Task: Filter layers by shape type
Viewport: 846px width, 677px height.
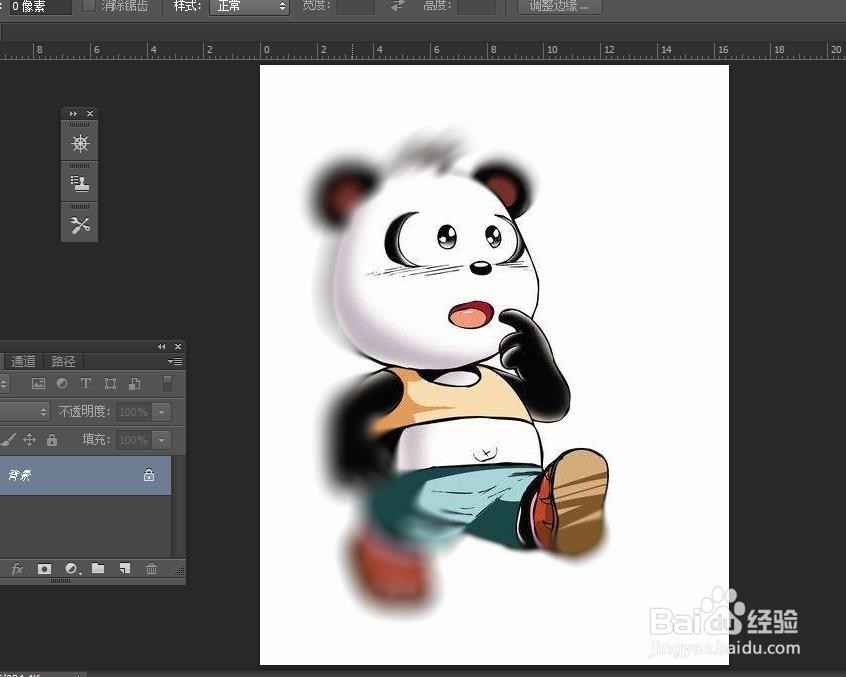Action: (x=111, y=384)
